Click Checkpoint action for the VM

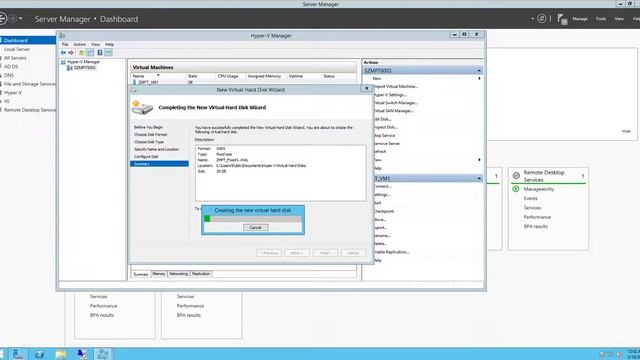pyautogui.click(x=384, y=211)
